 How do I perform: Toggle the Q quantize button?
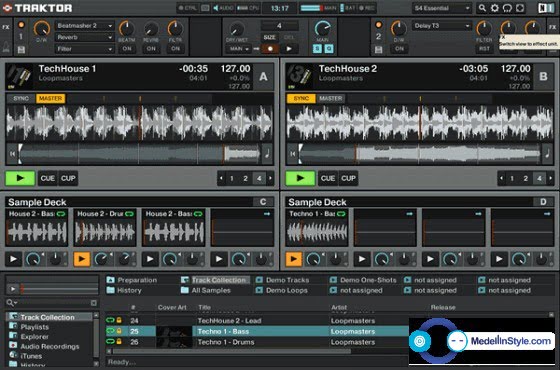tap(329, 49)
